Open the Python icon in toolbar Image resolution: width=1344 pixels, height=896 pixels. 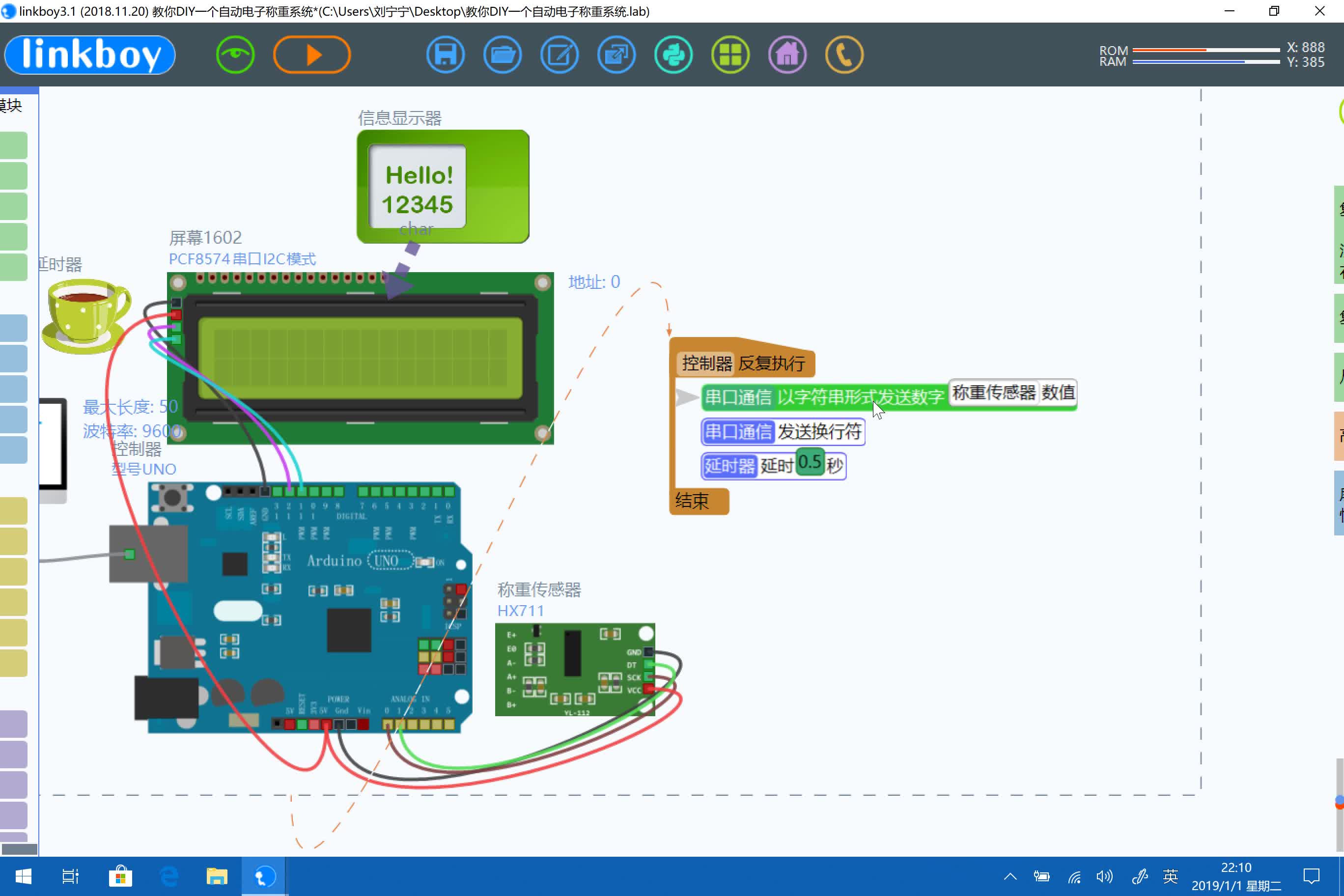pos(673,55)
